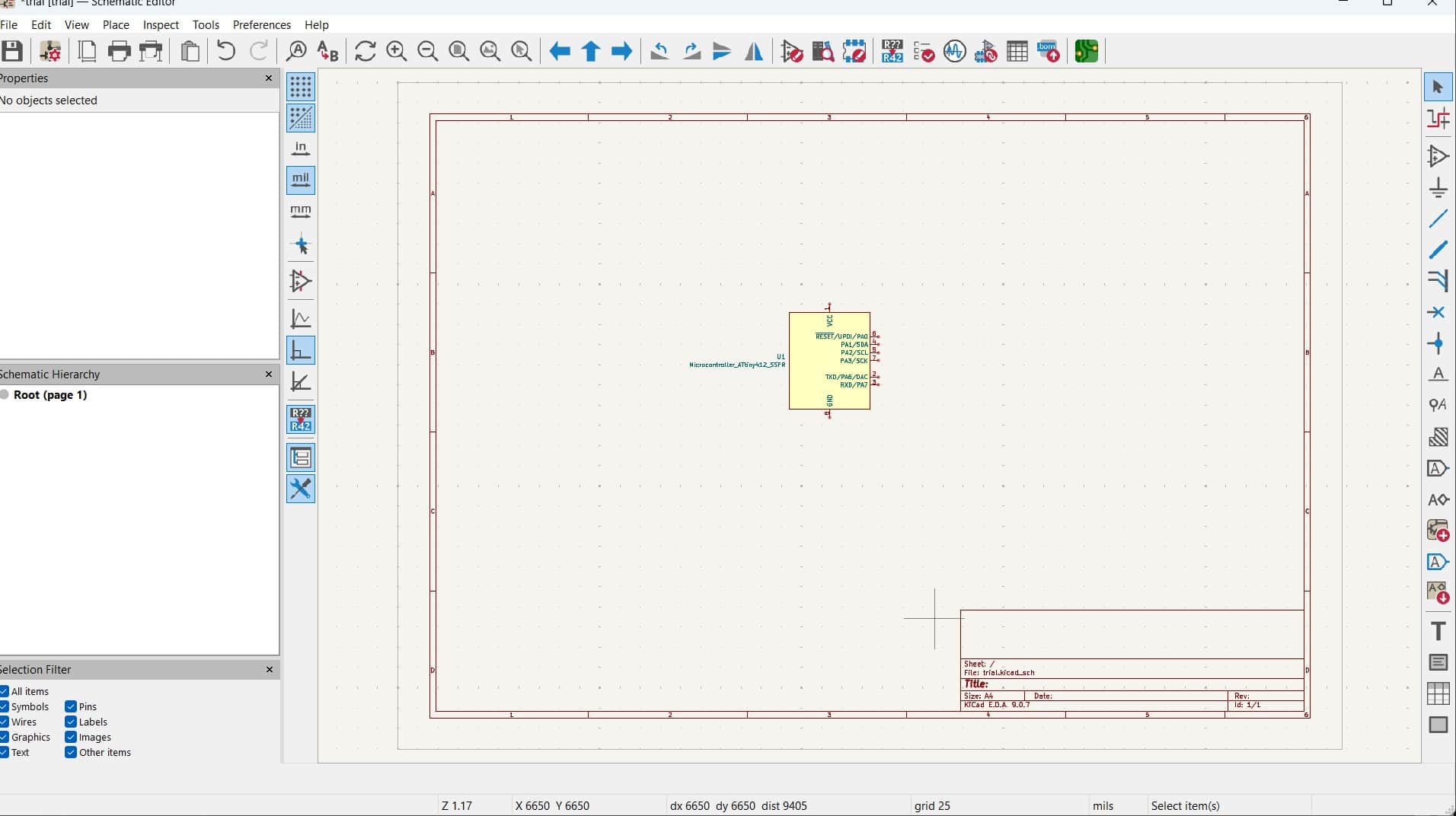Open the Inspect menu
The width and height of the screenshot is (1456, 816).
point(161,24)
